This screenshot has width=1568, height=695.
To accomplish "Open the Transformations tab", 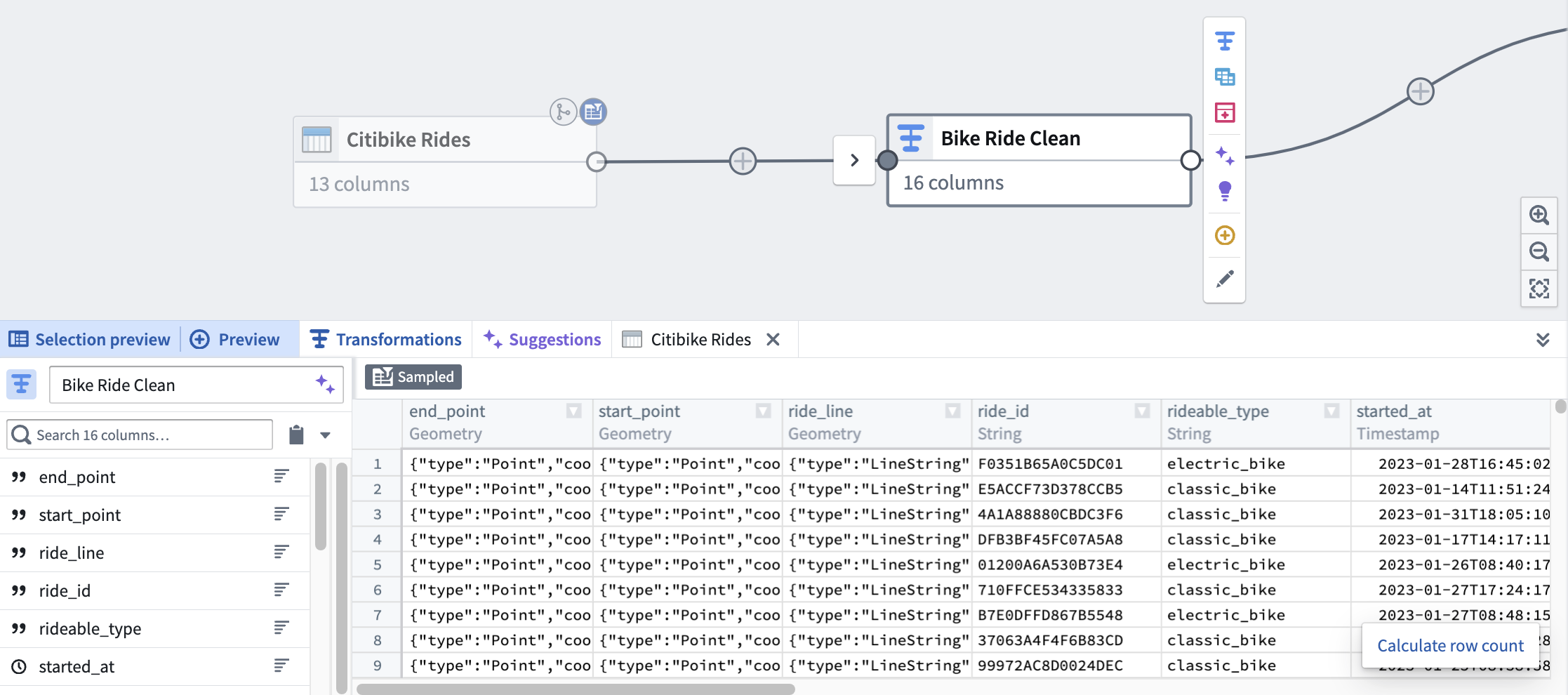I will click(386, 340).
